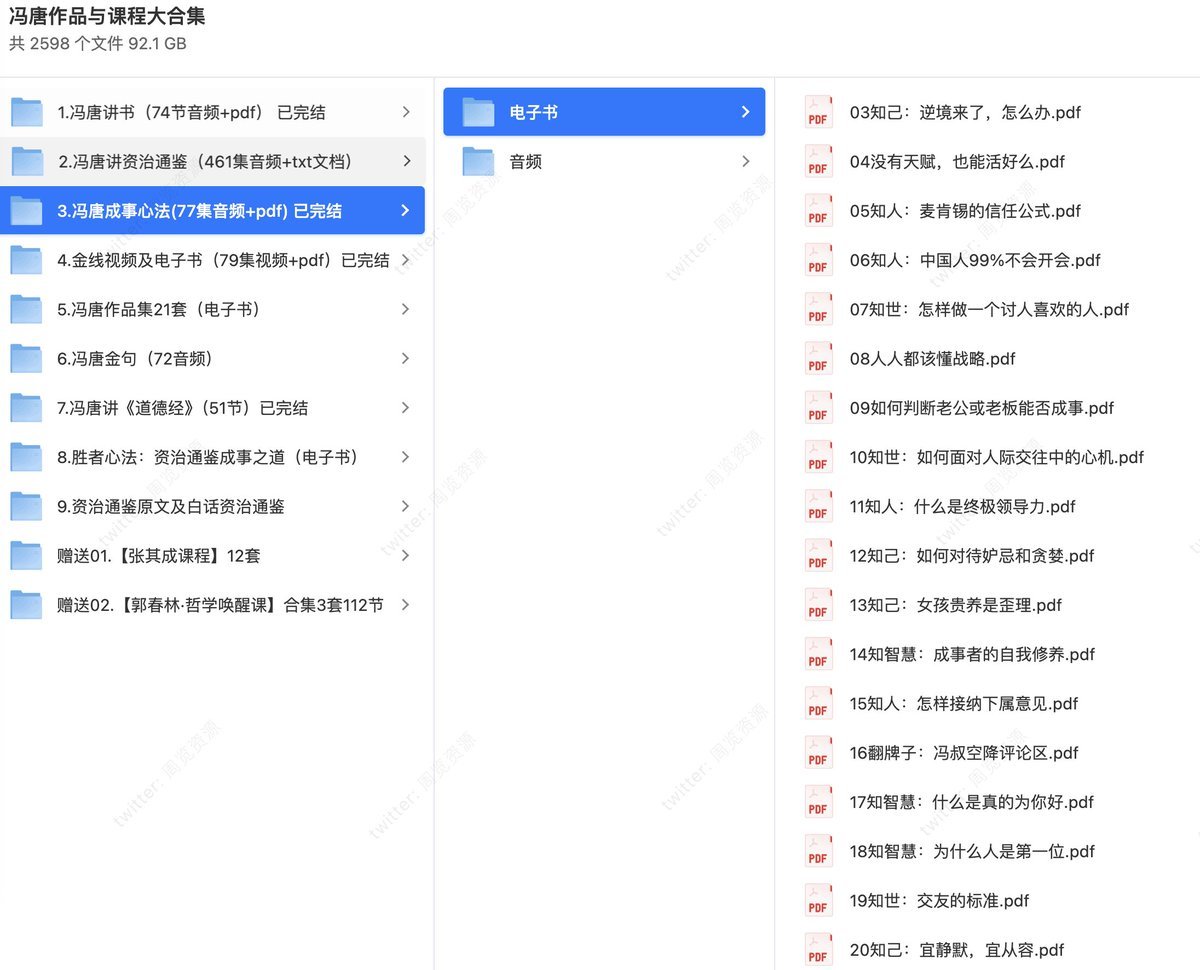
Task: Open file 15知人：怎样接纳下属意见.pdf
Action: pyautogui.click(x=964, y=703)
